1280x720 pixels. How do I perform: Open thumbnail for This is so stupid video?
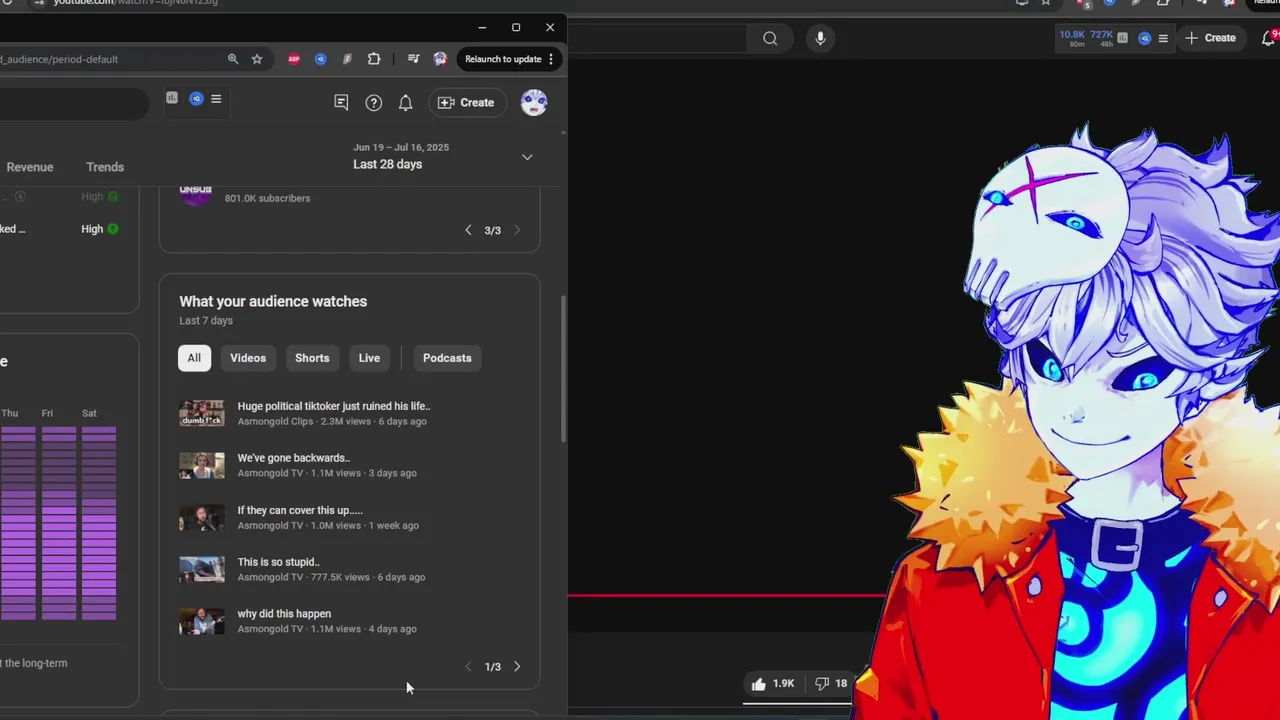point(202,569)
